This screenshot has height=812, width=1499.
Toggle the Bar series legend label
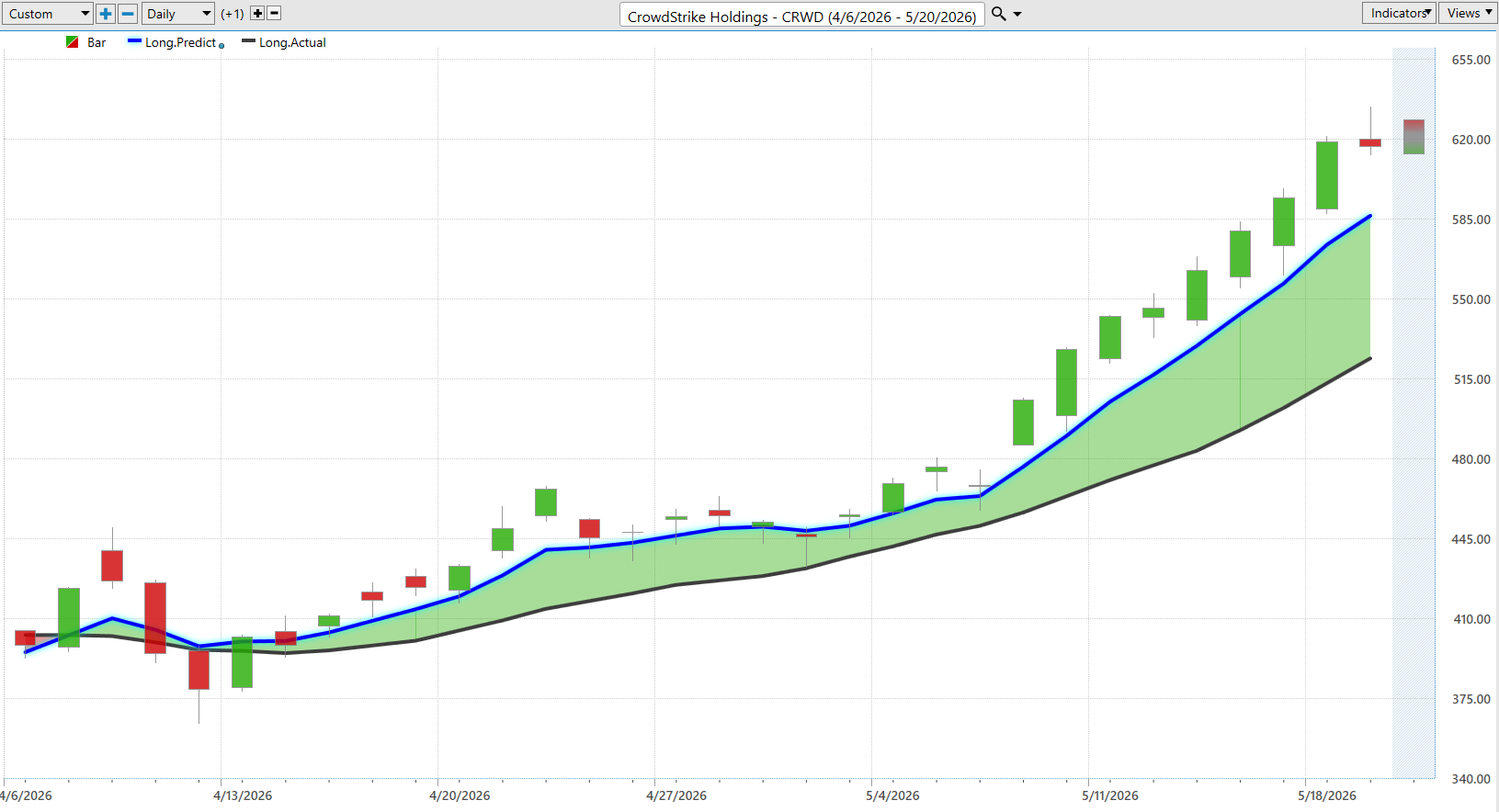(97, 42)
